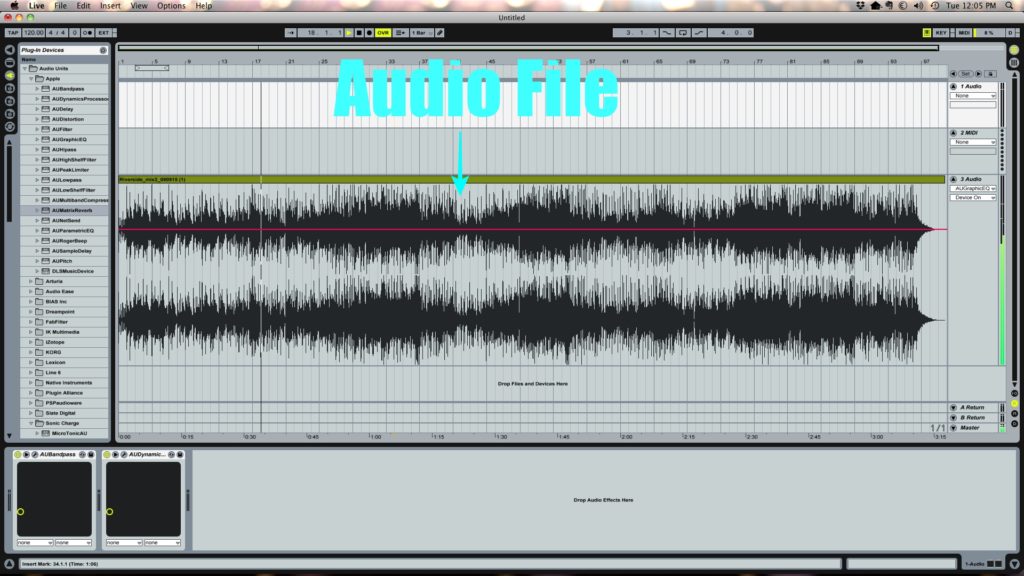Open the Insert menu

(x=110, y=5)
